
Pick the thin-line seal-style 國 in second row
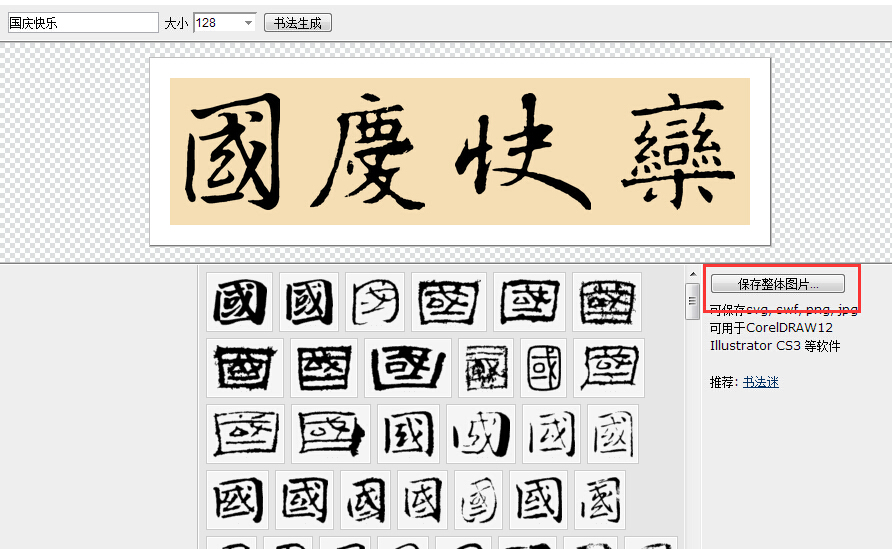click(543, 367)
